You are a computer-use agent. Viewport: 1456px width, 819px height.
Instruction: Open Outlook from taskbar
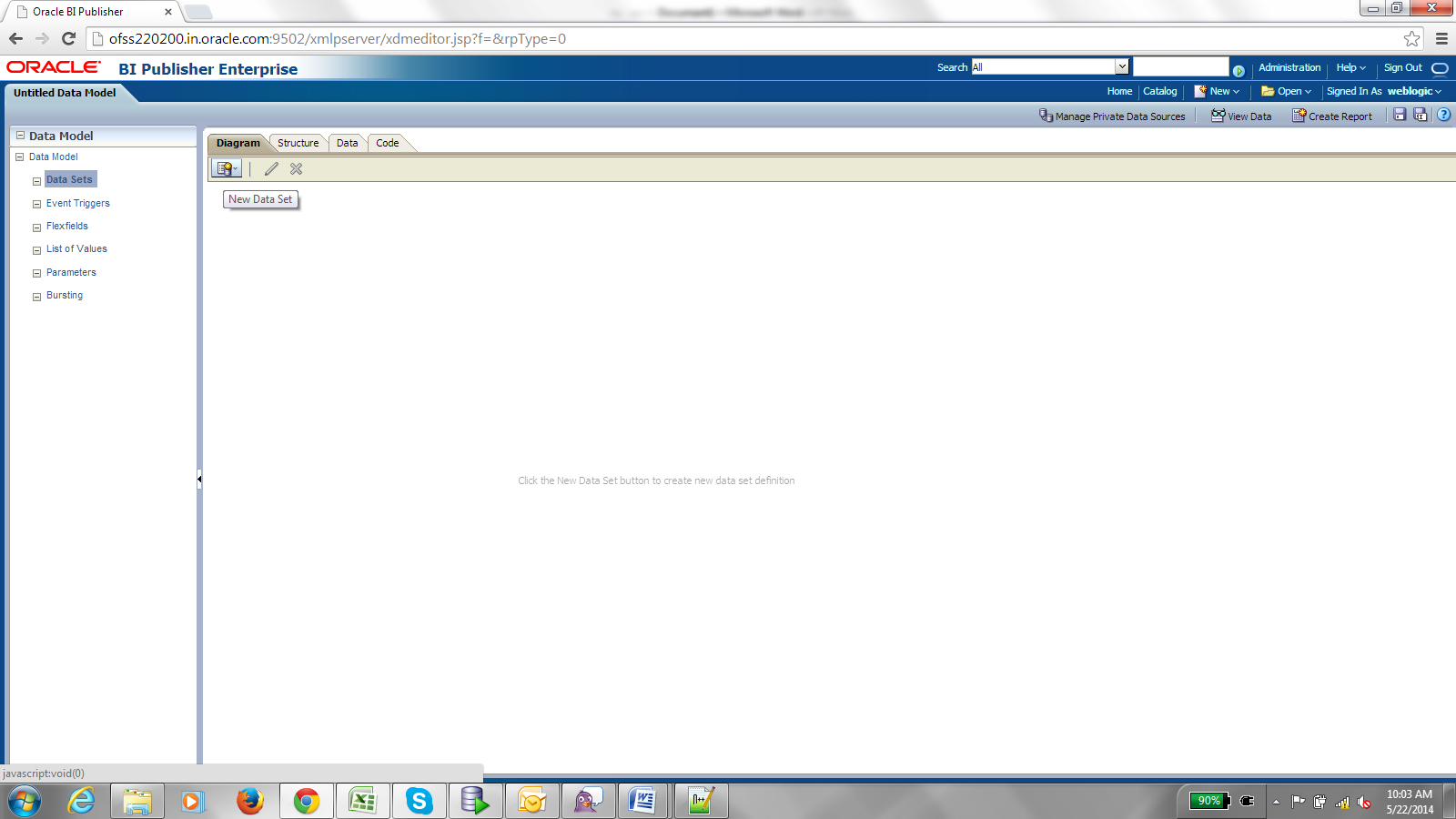[x=532, y=802]
